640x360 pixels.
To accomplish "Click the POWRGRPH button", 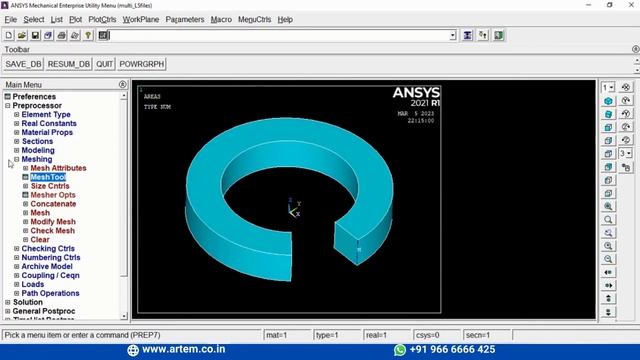I will [x=142, y=64].
